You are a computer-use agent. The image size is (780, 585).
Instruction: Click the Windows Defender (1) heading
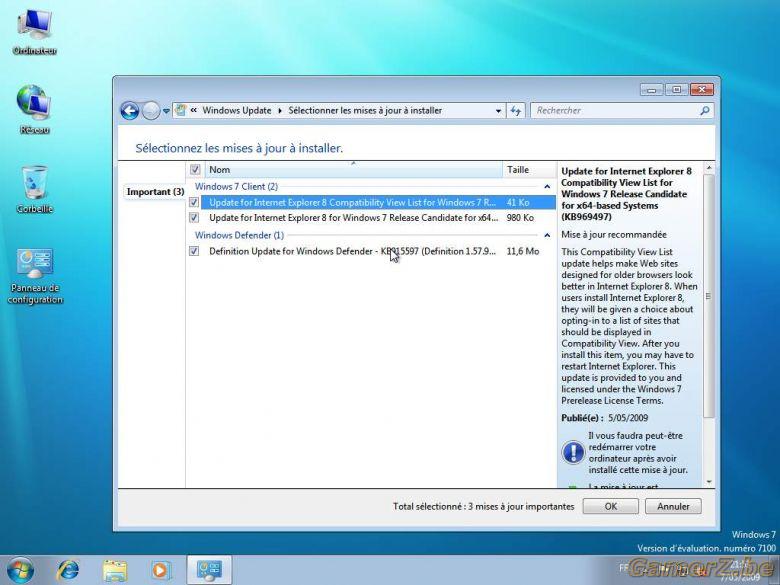tap(239, 235)
